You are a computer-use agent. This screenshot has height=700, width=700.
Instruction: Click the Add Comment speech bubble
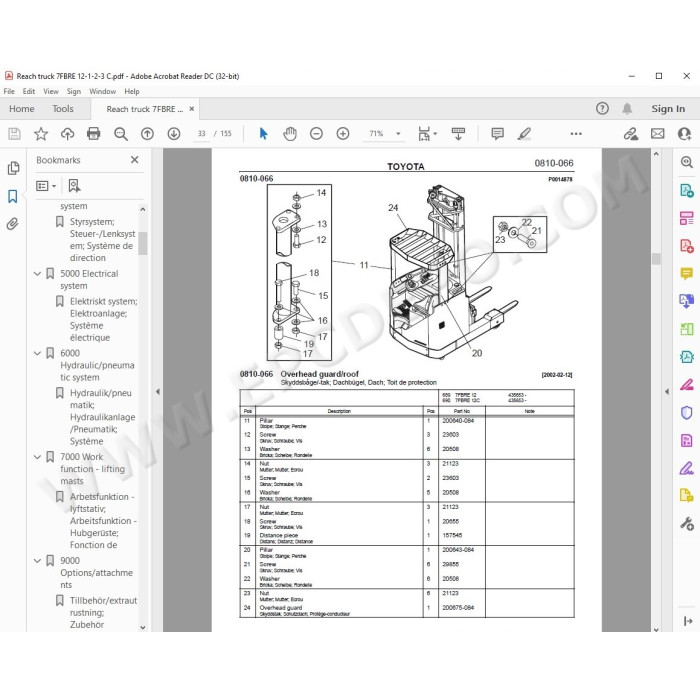point(497,133)
